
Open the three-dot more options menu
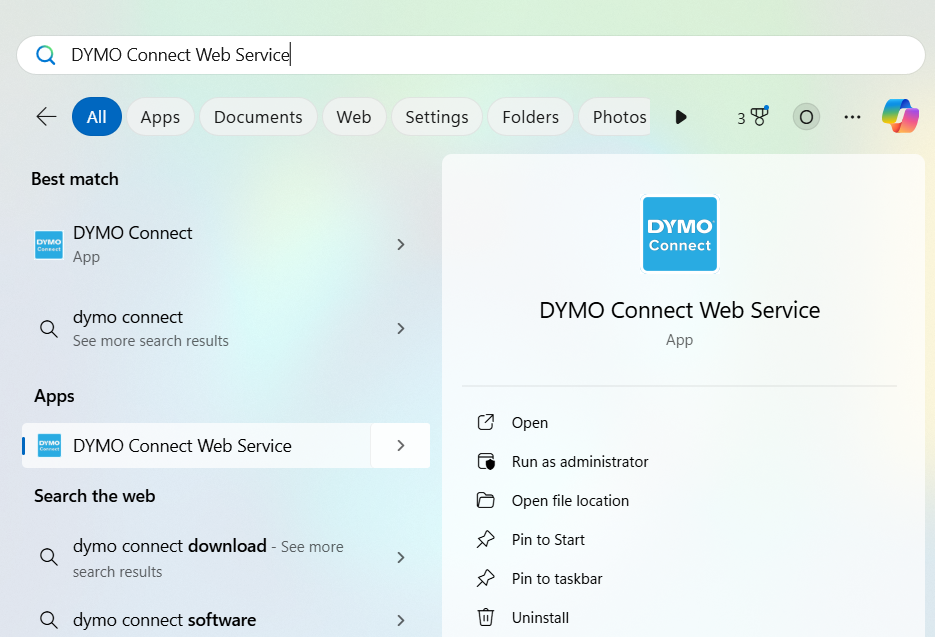pyautogui.click(x=852, y=117)
